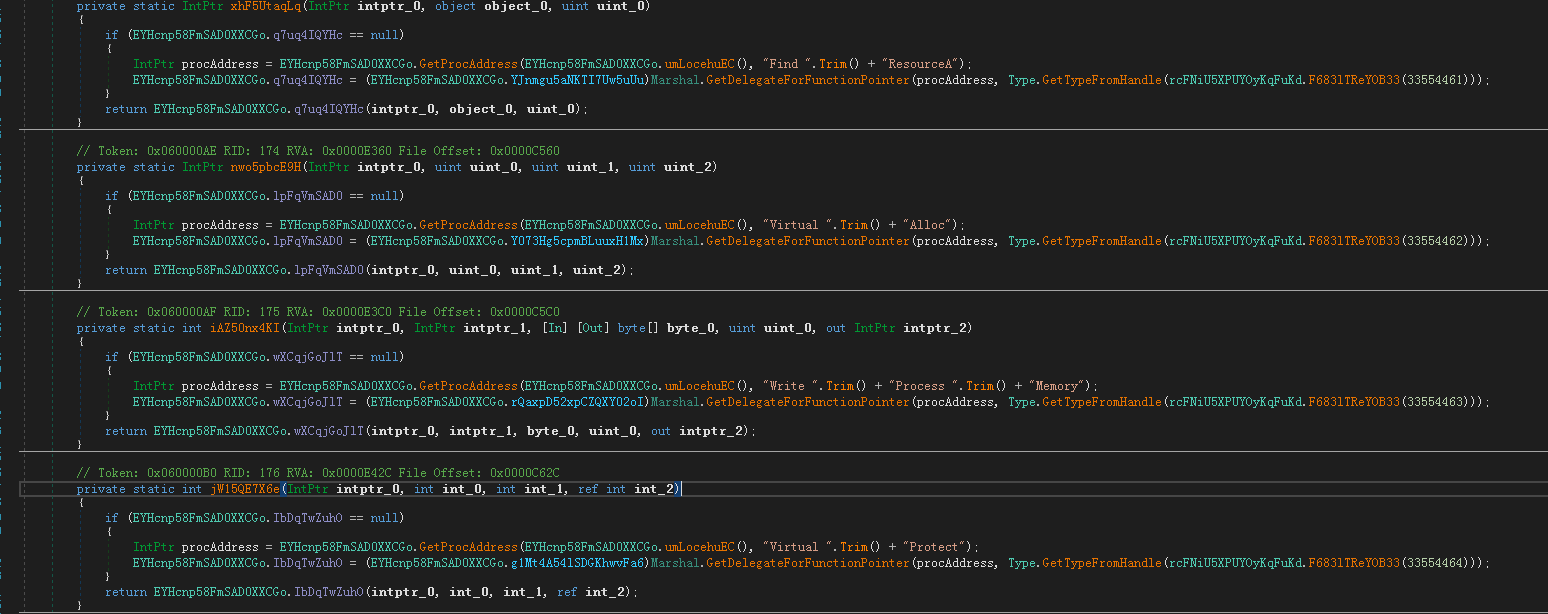
Task: Click GetProcAddress call on the "Protect" line
Action: pyautogui.click(x=469, y=547)
